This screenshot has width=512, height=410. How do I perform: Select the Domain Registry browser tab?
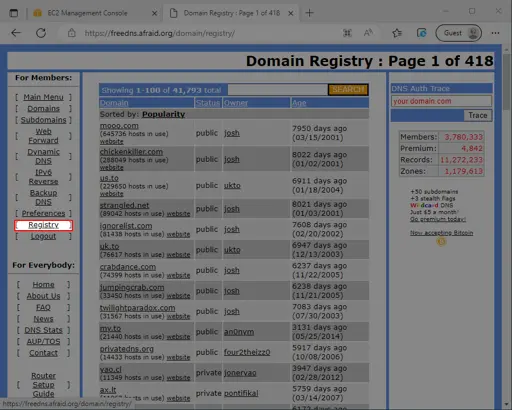(231, 13)
